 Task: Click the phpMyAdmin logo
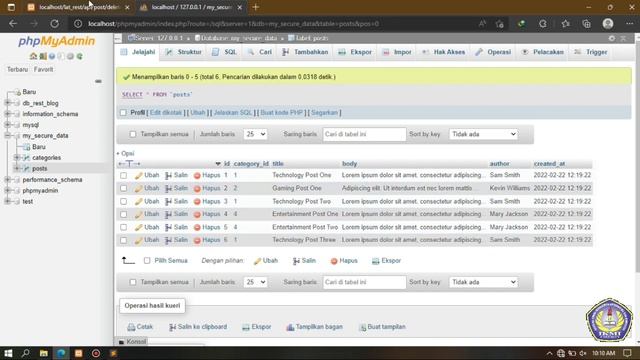[56, 41]
